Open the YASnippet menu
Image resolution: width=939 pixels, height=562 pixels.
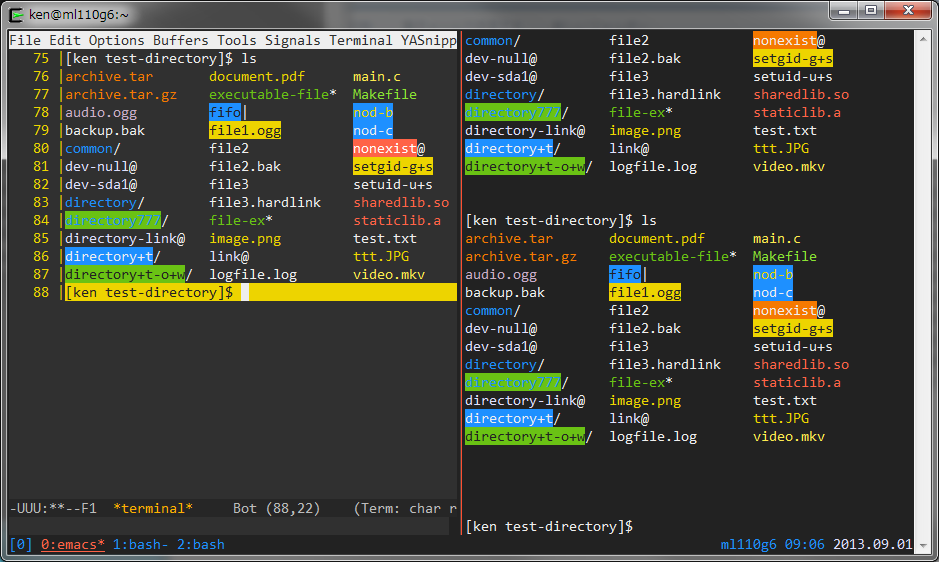429,40
